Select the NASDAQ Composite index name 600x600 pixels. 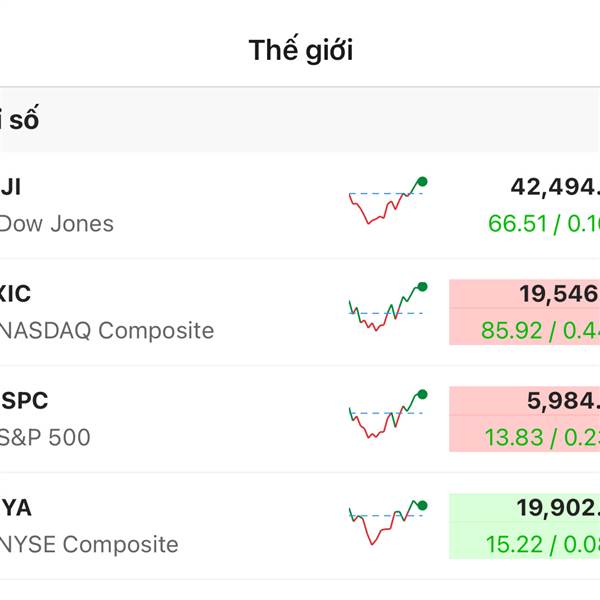tap(107, 330)
